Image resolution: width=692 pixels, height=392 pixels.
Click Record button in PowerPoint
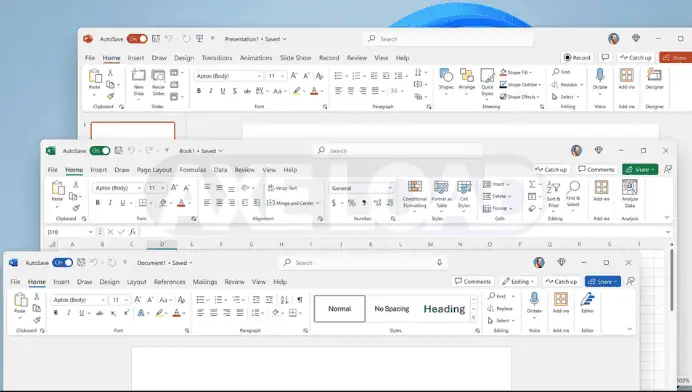click(x=577, y=58)
